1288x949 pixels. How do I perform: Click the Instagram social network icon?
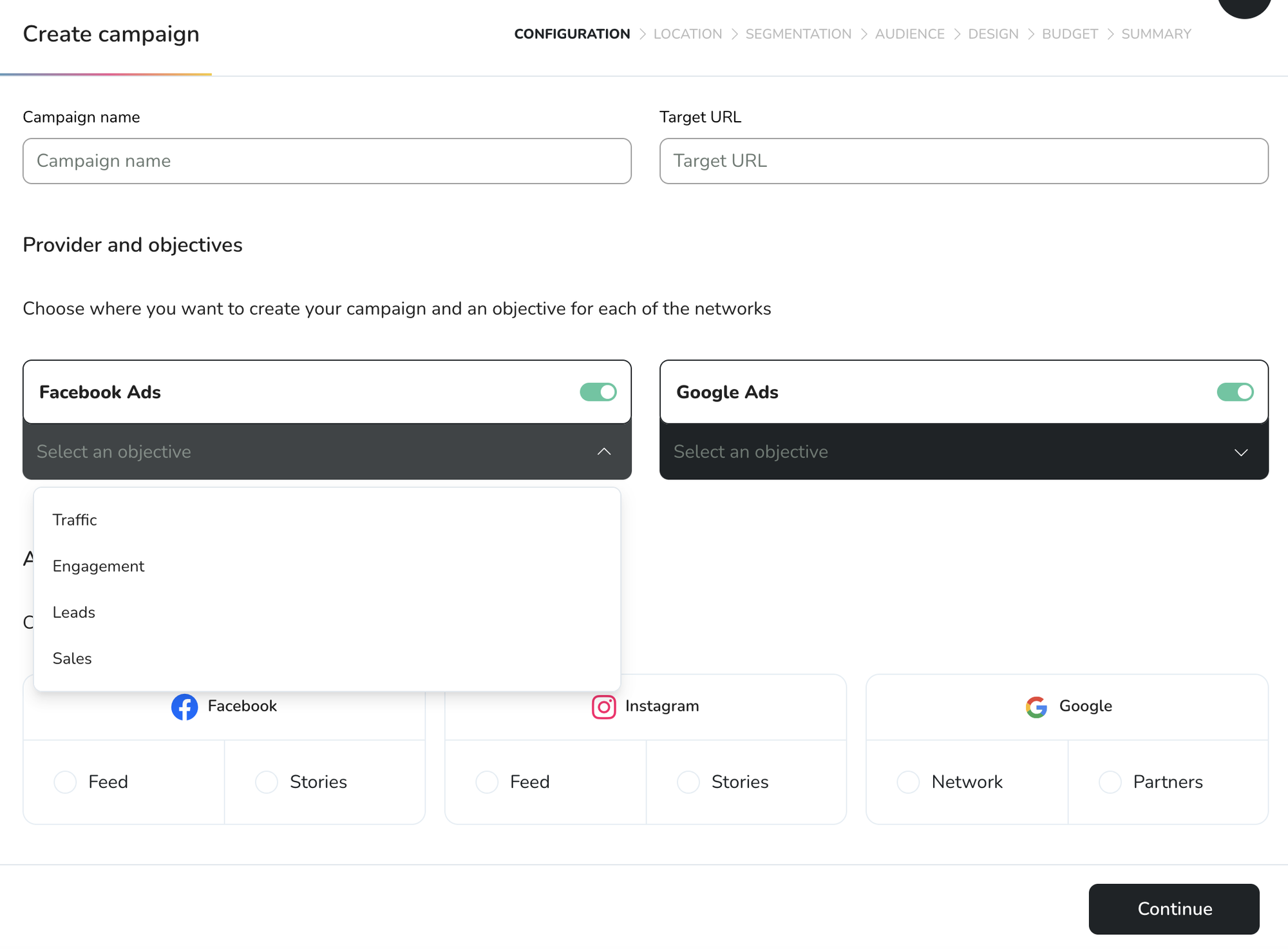pyautogui.click(x=604, y=707)
